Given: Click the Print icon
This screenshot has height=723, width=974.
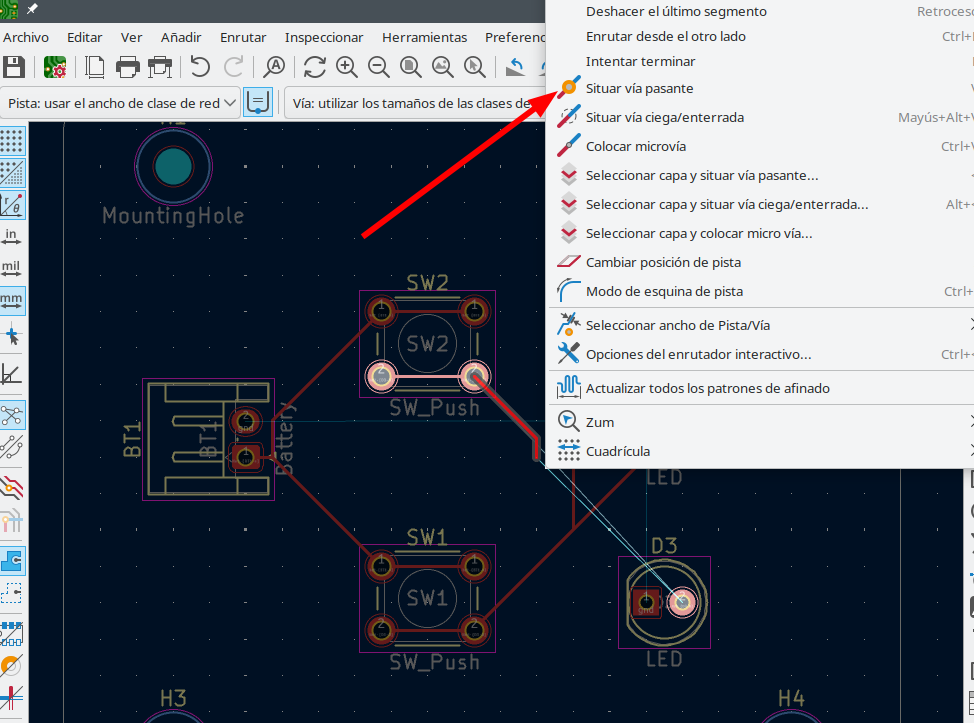Looking at the screenshot, I should click(x=127, y=67).
